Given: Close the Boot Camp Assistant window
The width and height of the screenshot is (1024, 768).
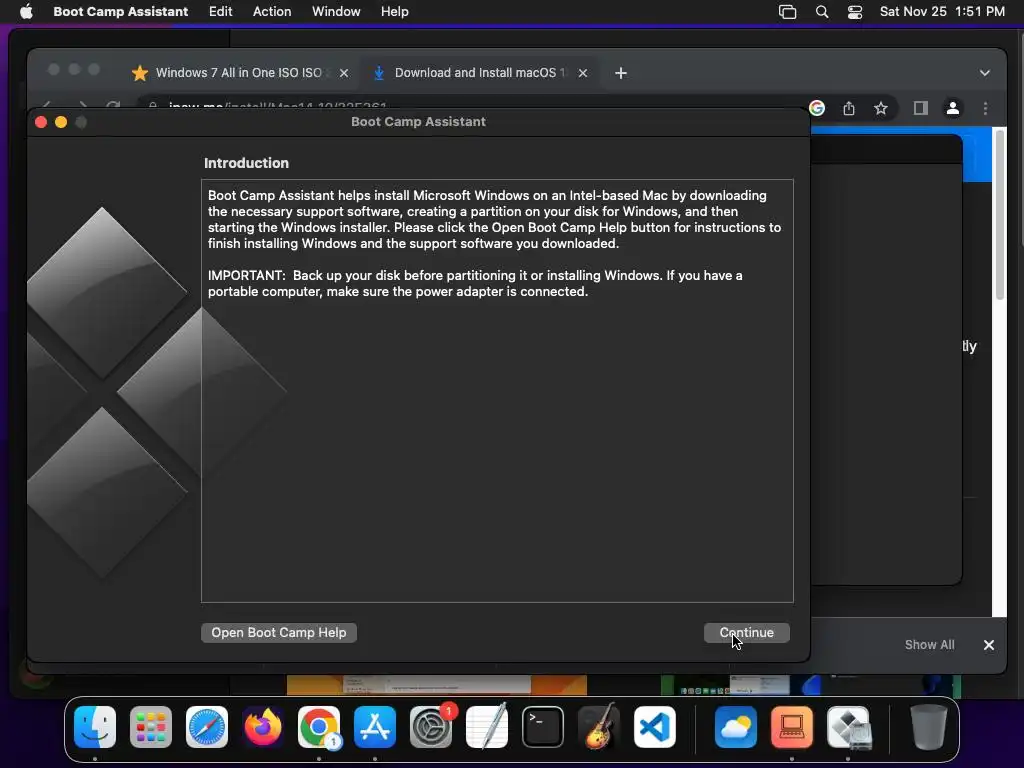Looking at the screenshot, I should (40, 122).
